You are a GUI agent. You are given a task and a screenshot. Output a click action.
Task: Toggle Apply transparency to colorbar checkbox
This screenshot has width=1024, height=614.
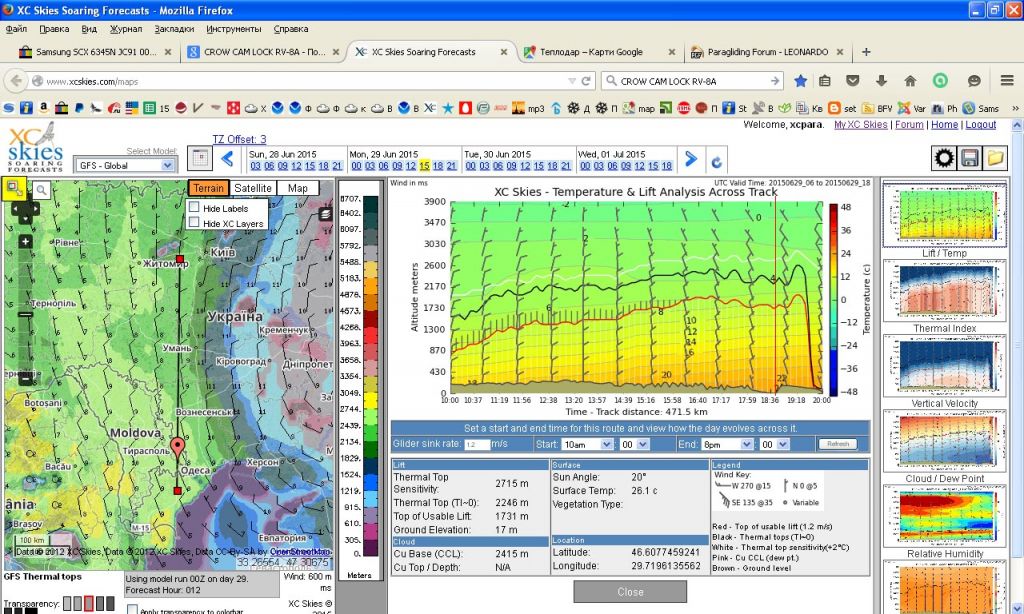132,610
